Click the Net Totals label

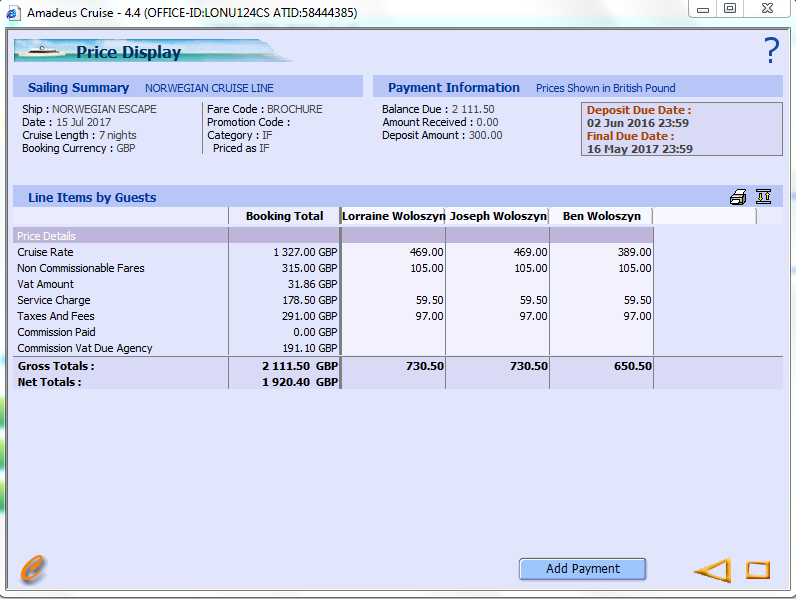[49, 382]
